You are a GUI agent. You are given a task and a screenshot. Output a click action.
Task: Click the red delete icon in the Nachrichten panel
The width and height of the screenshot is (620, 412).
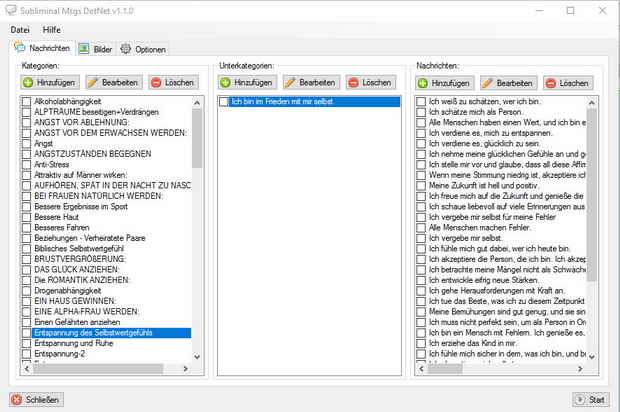[551, 83]
